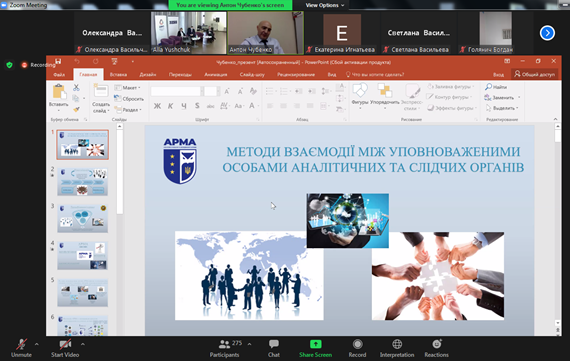
Task: Toggle bold Ж formatting
Action: pos(157,106)
